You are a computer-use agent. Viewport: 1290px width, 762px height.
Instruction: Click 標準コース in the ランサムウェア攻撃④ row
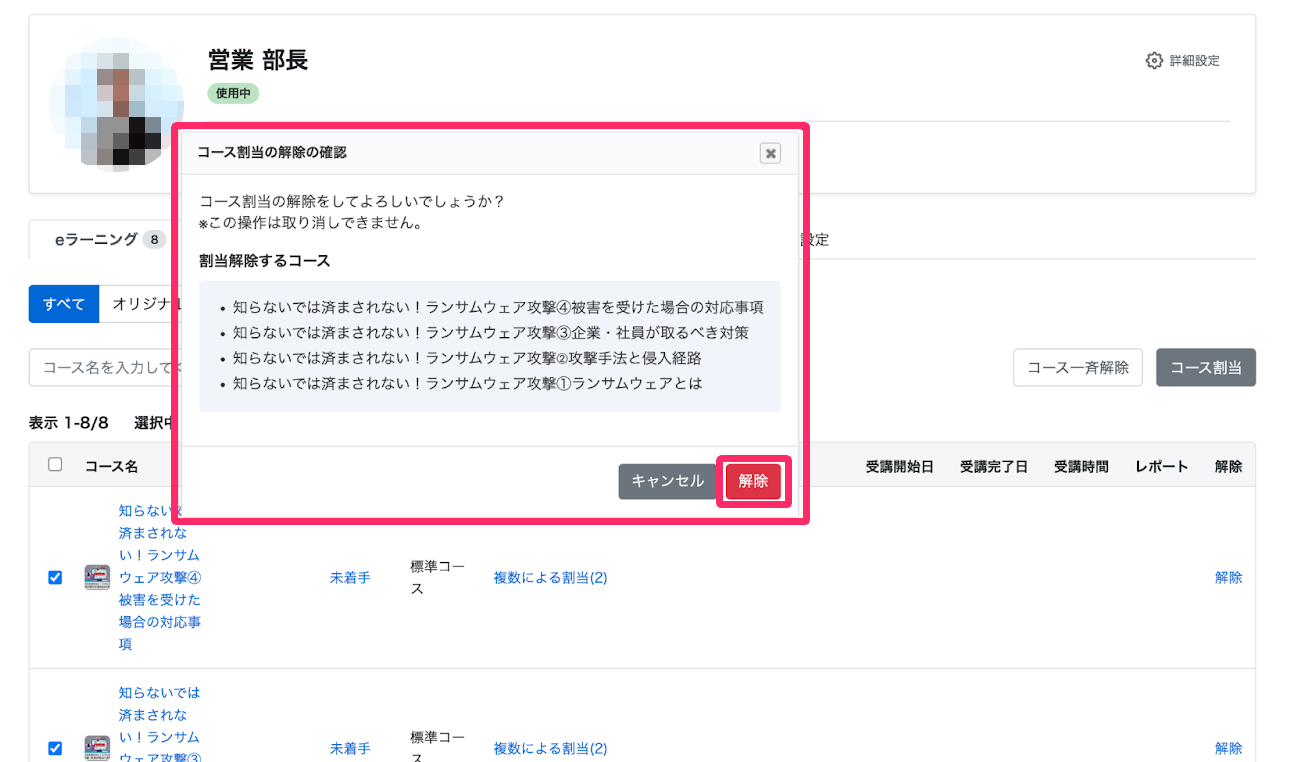437,578
